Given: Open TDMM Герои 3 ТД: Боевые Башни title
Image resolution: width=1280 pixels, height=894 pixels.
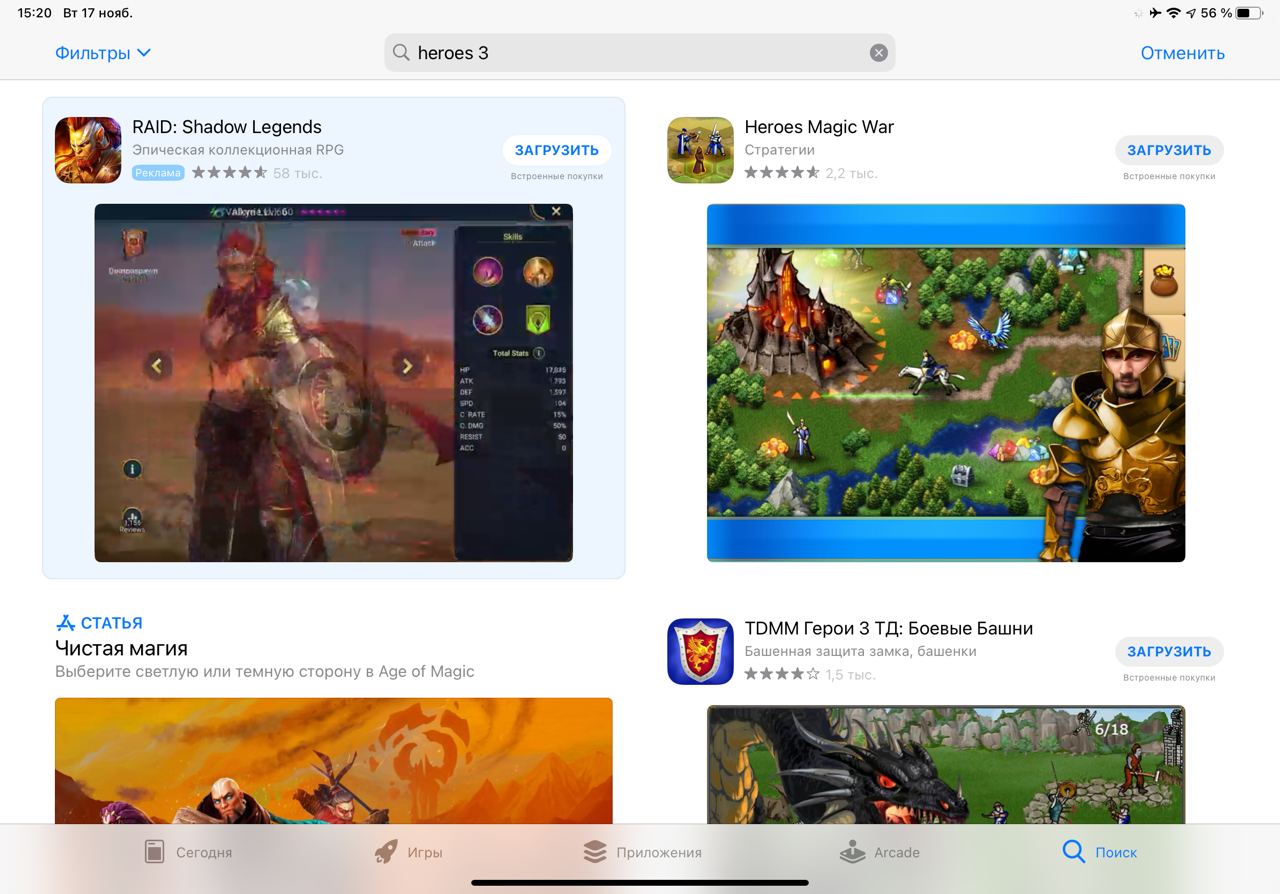Looking at the screenshot, I should pyautogui.click(x=889, y=628).
